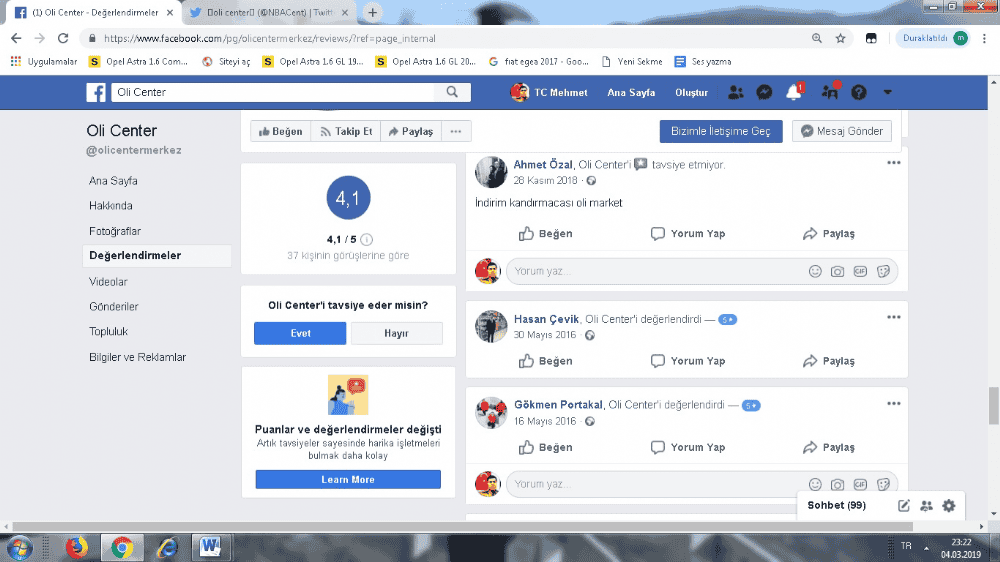Reload the page in Chrome
This screenshot has height=562, width=1000.
(x=62, y=38)
